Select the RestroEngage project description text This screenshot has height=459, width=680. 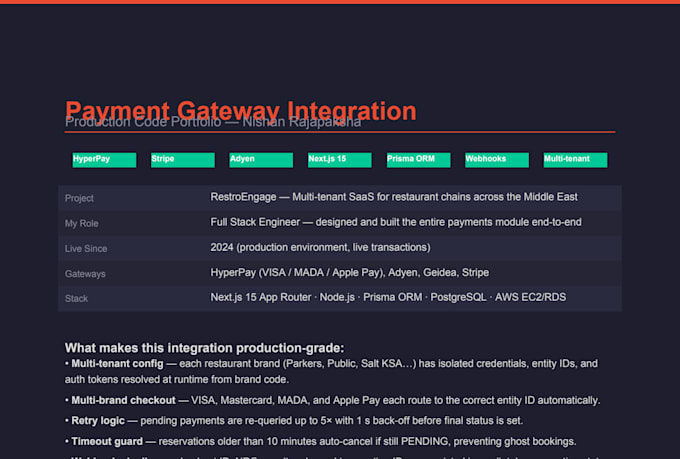[394, 197]
